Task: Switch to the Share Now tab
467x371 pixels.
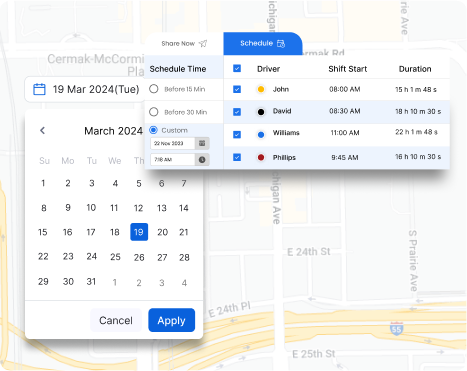Action: [x=184, y=44]
